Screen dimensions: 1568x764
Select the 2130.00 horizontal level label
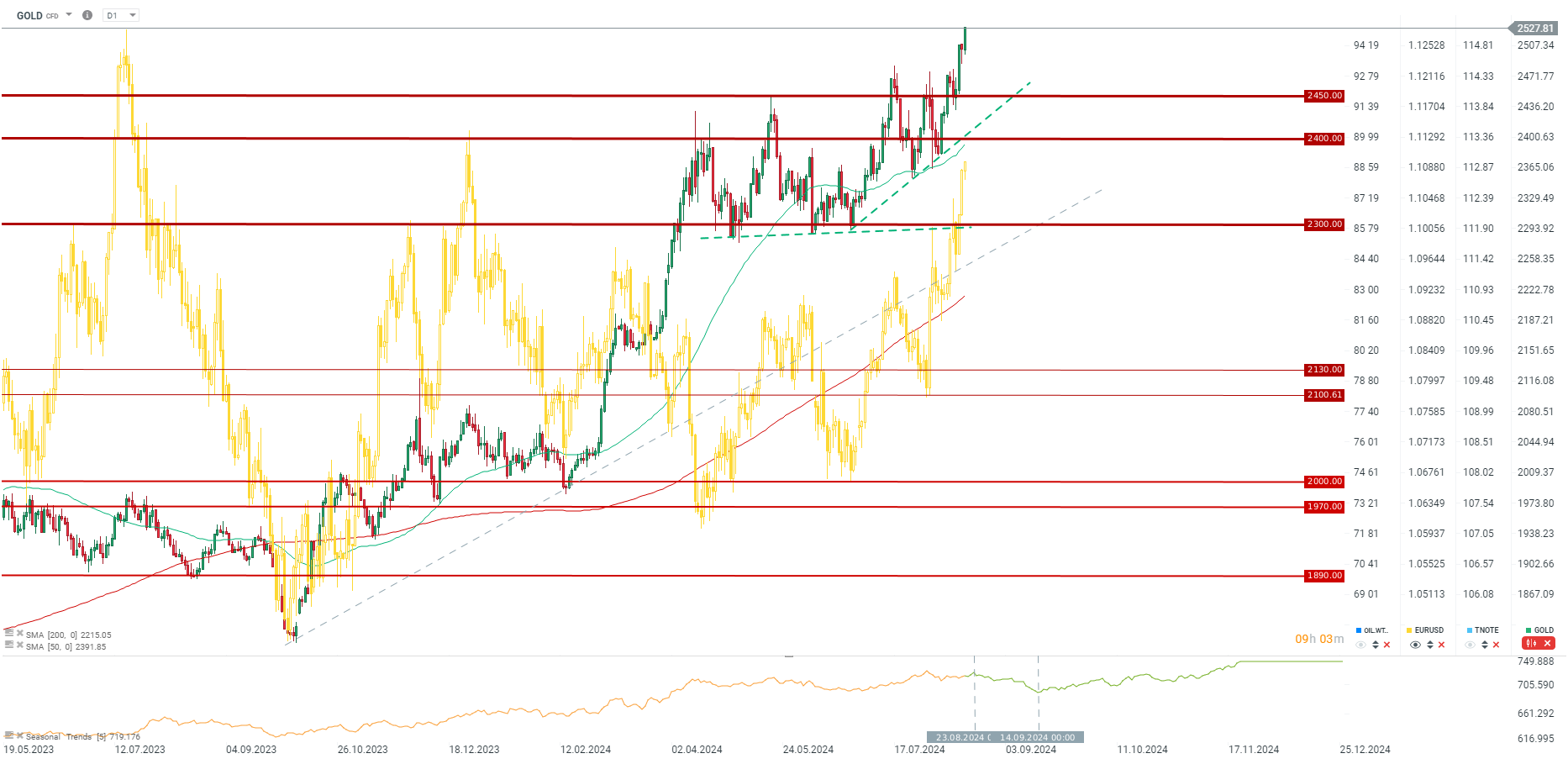pyautogui.click(x=1324, y=370)
